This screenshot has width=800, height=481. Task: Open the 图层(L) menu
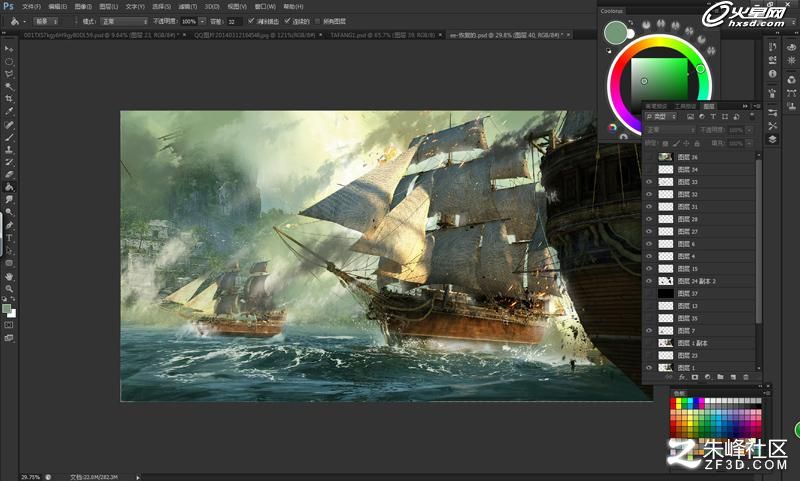[x=108, y=7]
